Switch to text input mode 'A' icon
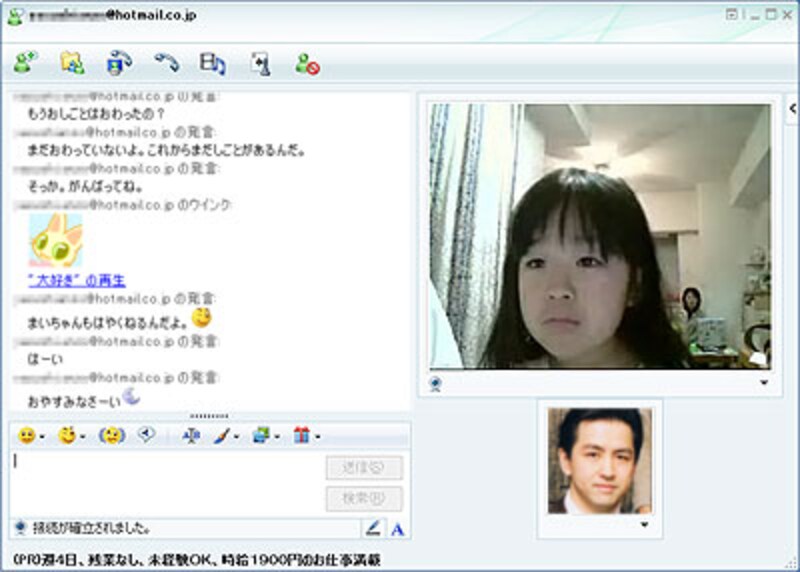 [x=397, y=528]
